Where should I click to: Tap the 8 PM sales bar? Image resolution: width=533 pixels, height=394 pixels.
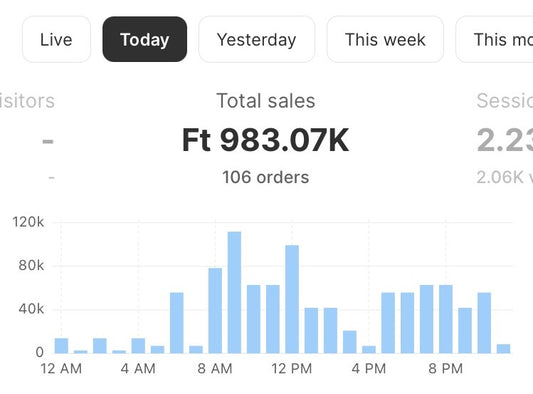click(x=446, y=319)
